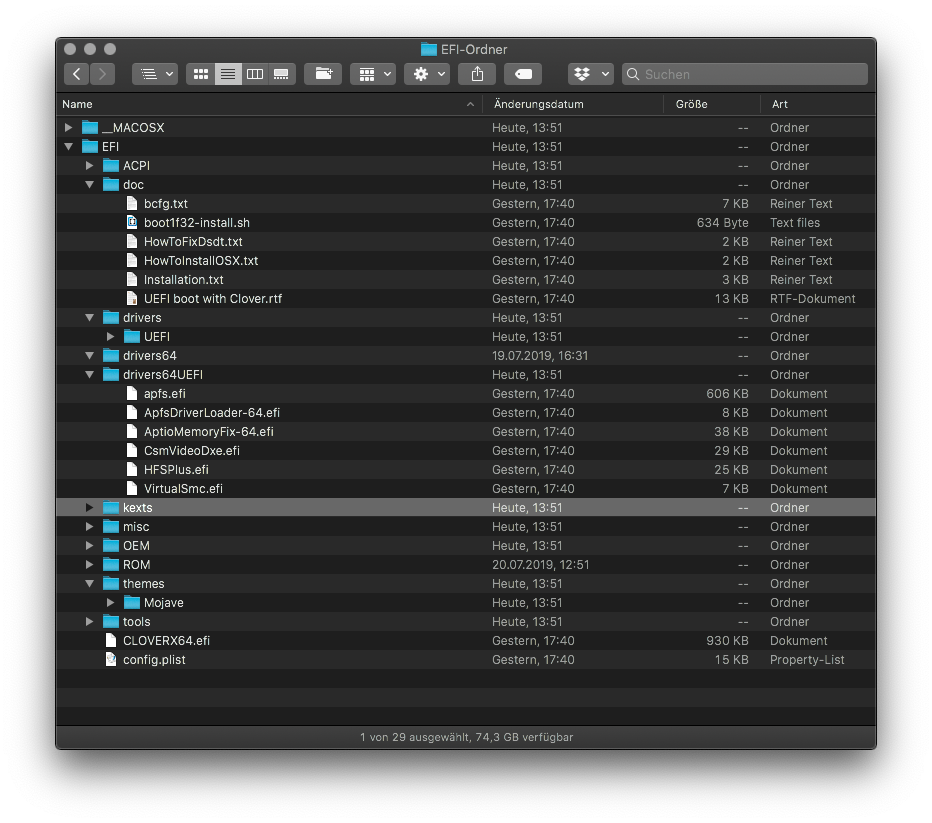932x823 pixels.
Task: Expand the __MACOSX folder
Action: pos(68,128)
